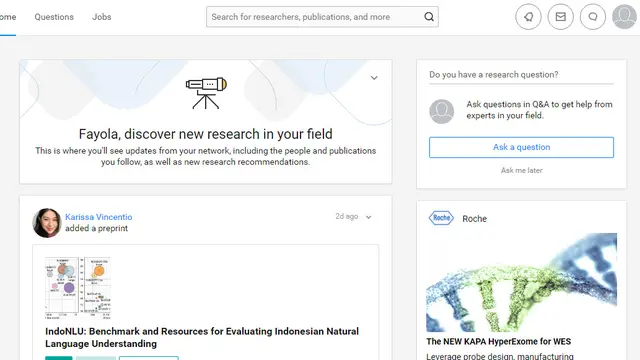Image resolution: width=640 pixels, height=360 pixels.
Task: Open the notifications bell icon
Action: click(528, 17)
